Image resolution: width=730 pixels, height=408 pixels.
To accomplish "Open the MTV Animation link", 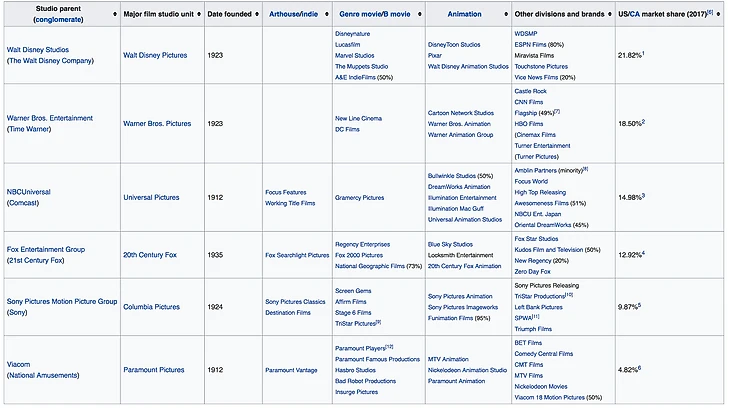I will coord(448,360).
